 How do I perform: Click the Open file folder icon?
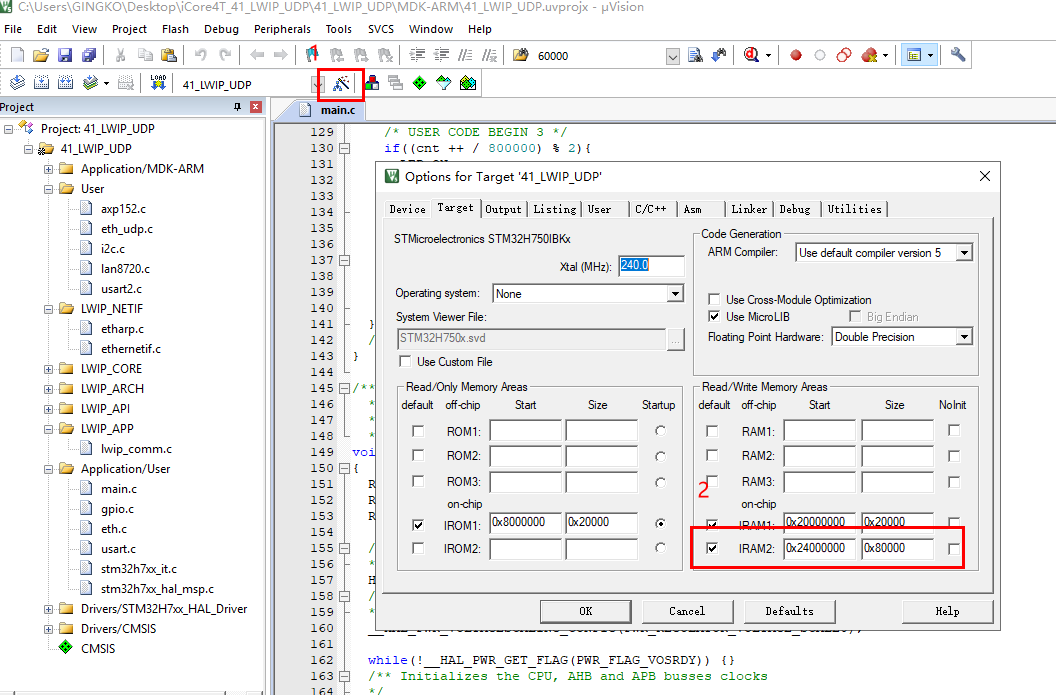(x=41, y=56)
